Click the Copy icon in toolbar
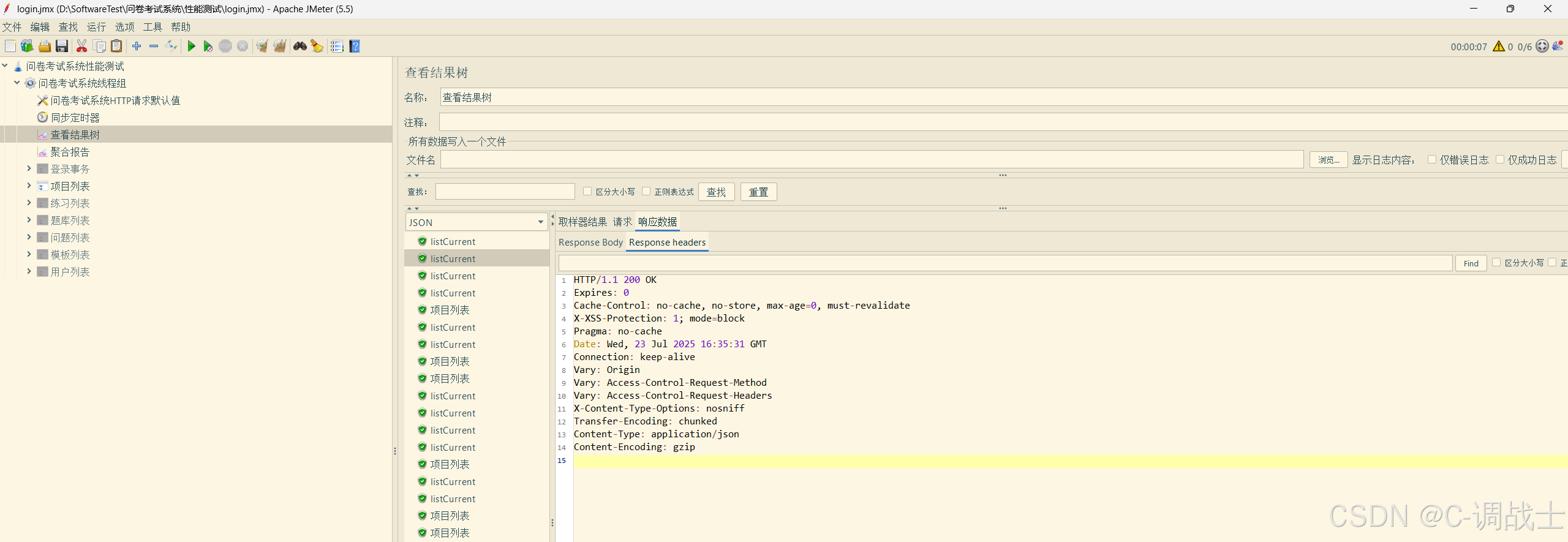 [x=99, y=47]
